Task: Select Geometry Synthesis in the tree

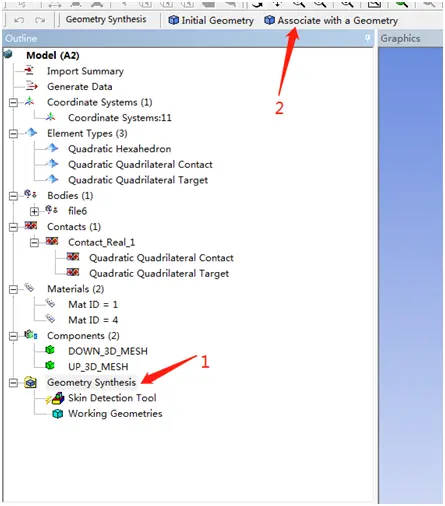Action: [92, 382]
